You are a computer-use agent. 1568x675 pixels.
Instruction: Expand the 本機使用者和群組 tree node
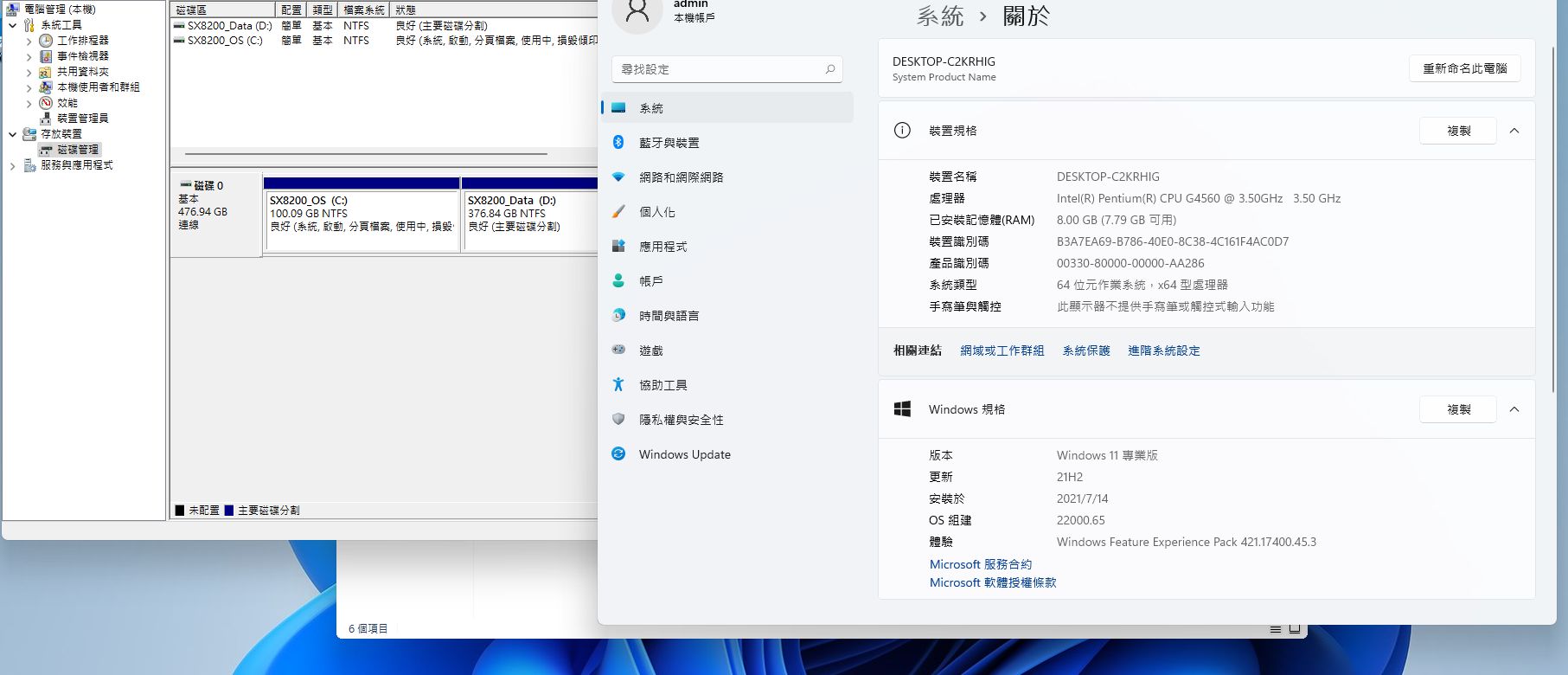pyautogui.click(x=29, y=87)
